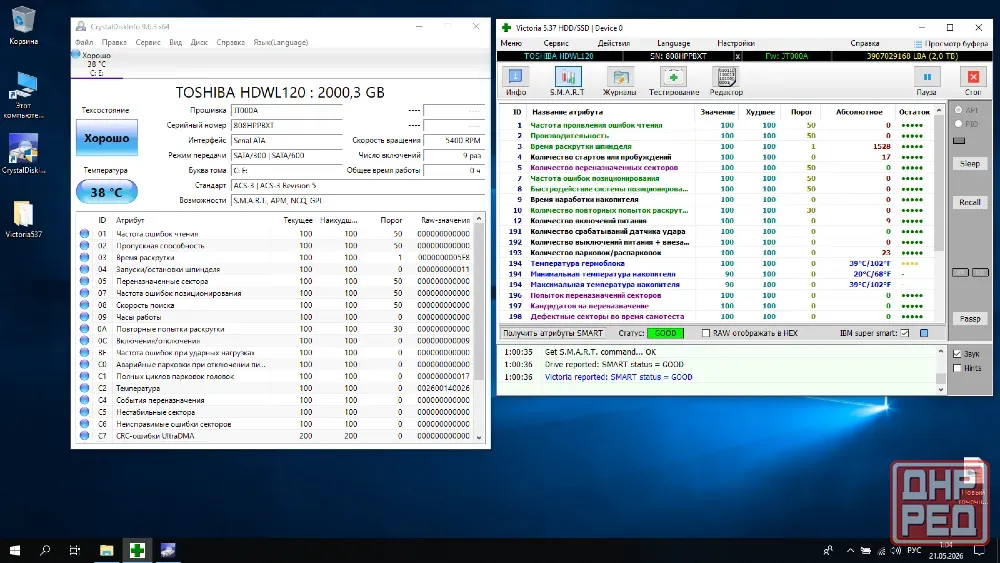Open Вид menu in CrystalDiskInfo
The width and height of the screenshot is (1000, 563).
175,42
